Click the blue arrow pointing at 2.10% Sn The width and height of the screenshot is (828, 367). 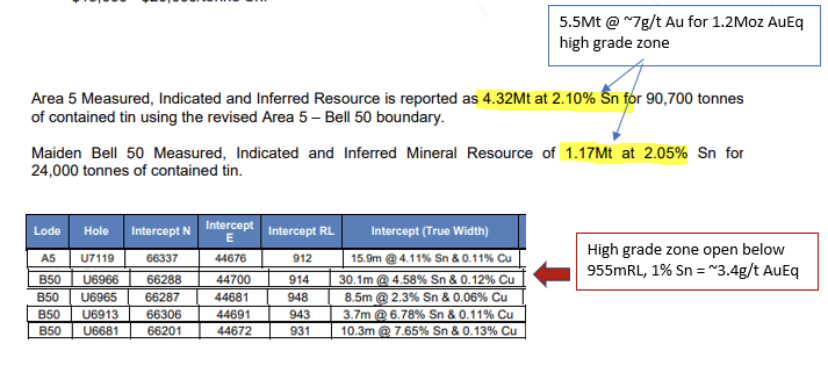(x=622, y=77)
